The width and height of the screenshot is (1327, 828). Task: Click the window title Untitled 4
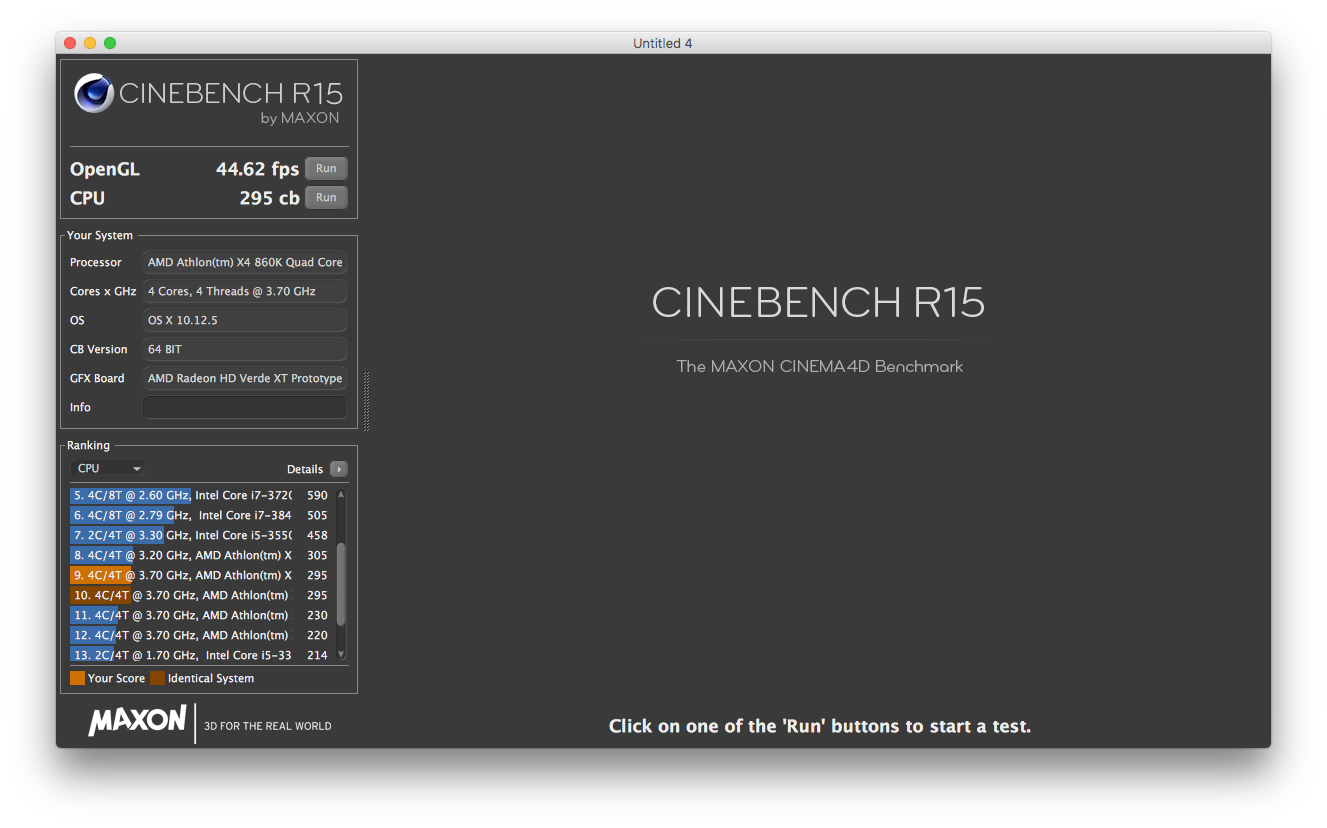click(663, 43)
